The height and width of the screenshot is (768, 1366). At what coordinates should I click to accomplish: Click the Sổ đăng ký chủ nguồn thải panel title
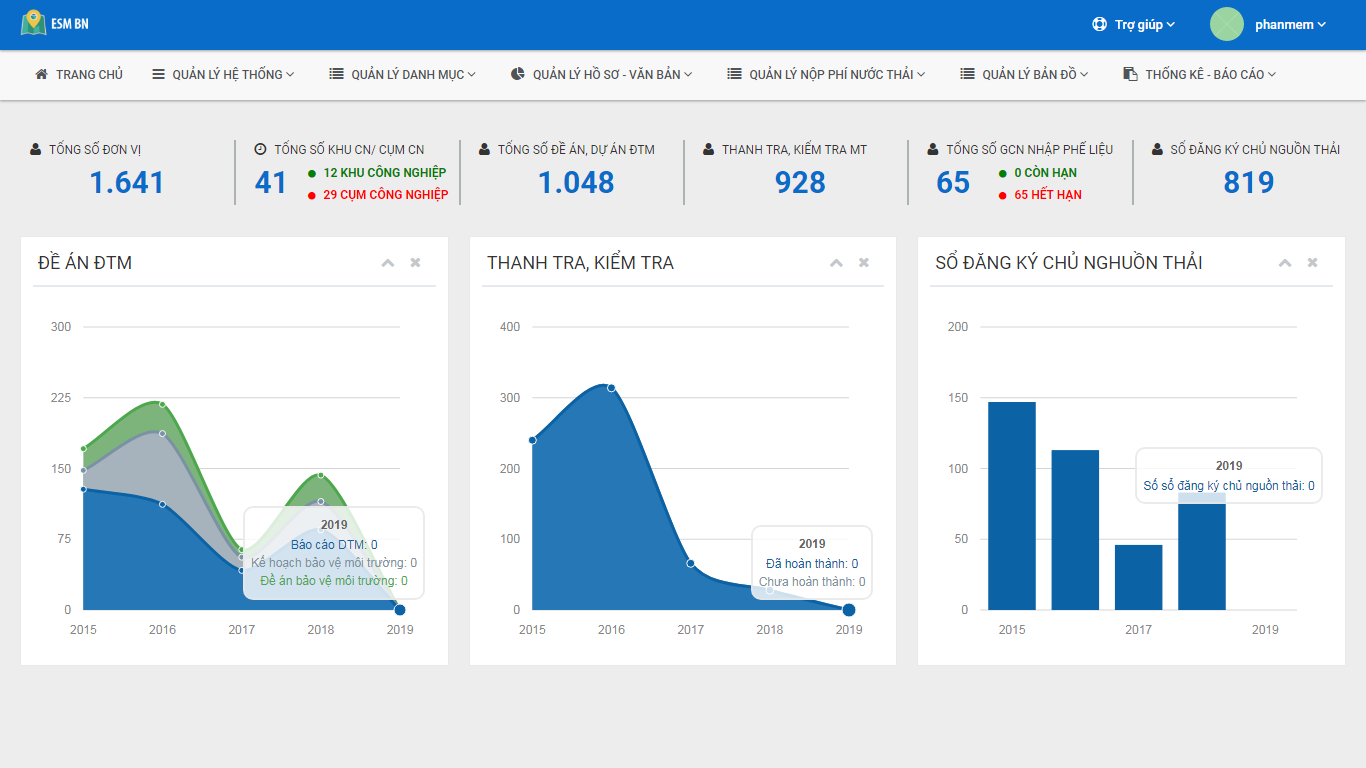tap(1069, 263)
